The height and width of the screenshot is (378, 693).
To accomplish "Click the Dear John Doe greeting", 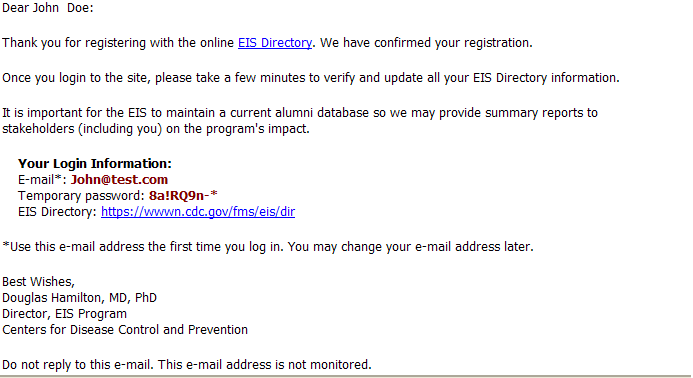I will coord(48,8).
